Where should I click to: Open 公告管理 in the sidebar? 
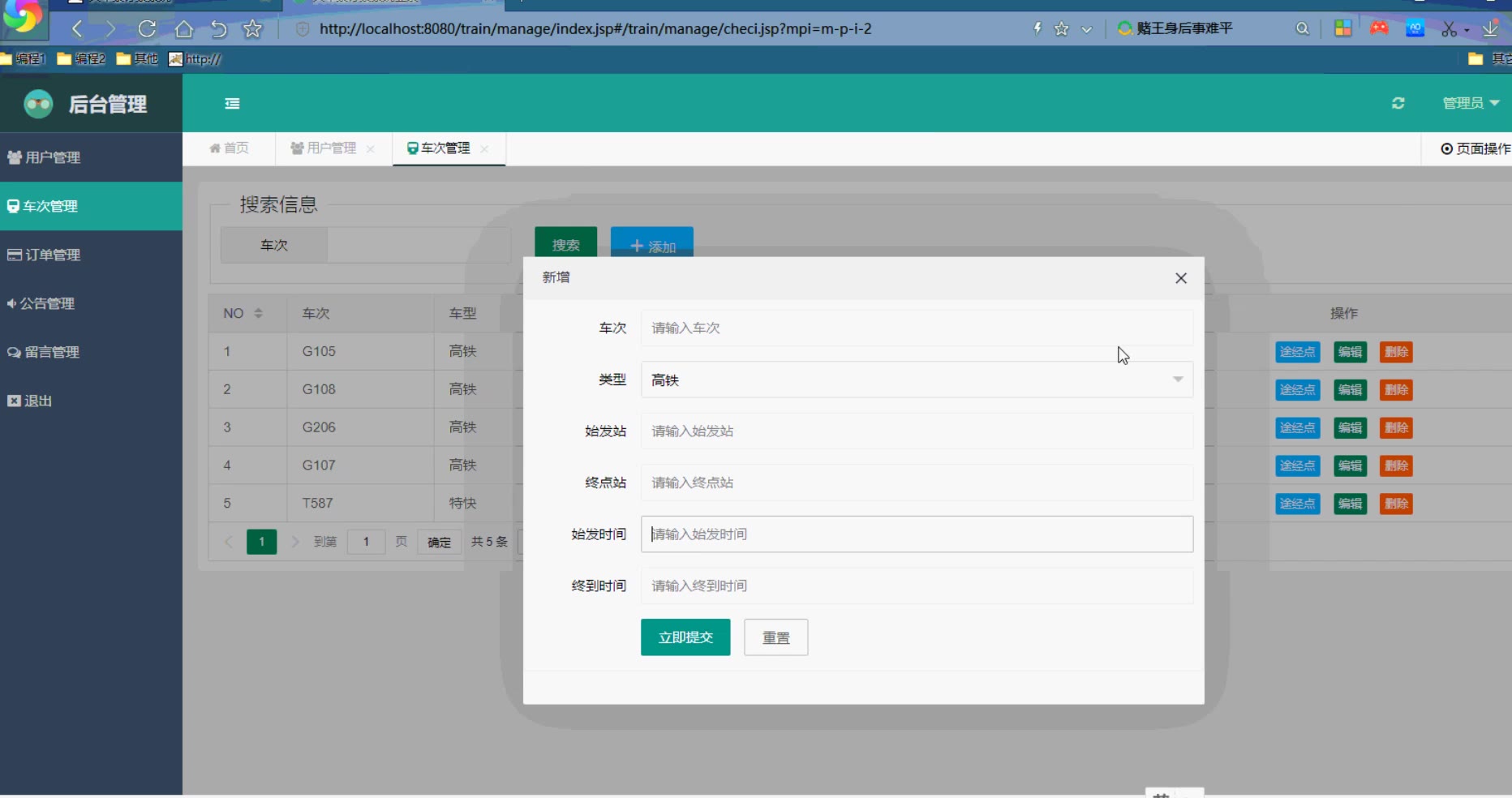click(91, 303)
